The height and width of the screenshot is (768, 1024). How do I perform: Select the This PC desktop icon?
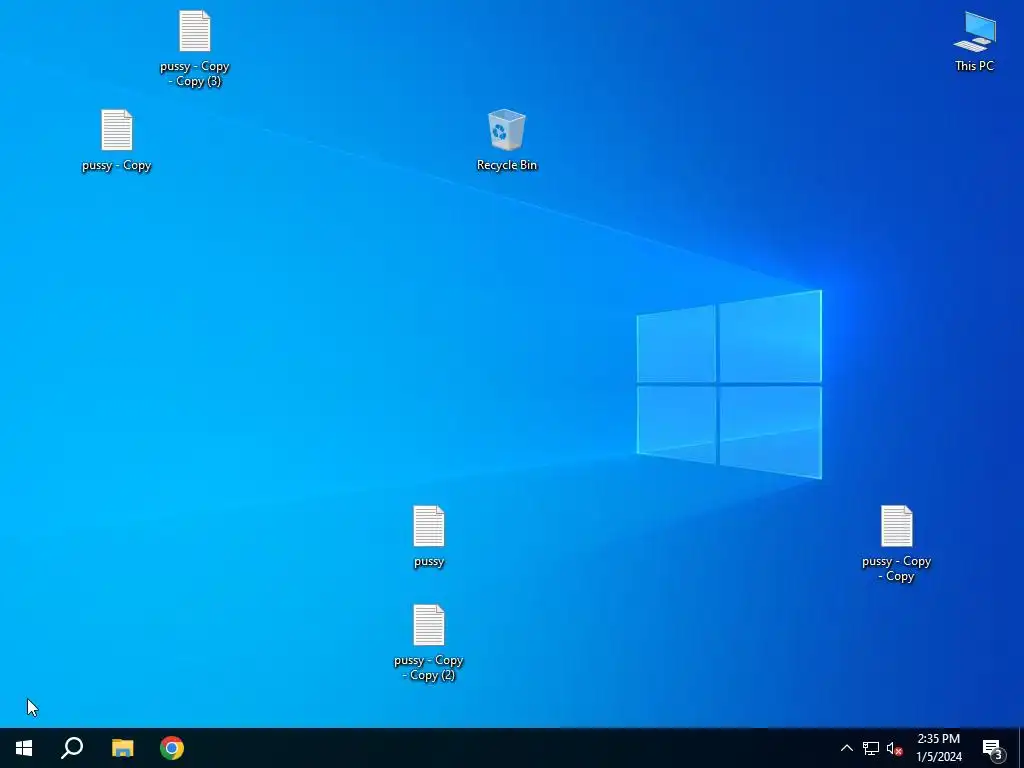pyautogui.click(x=974, y=42)
